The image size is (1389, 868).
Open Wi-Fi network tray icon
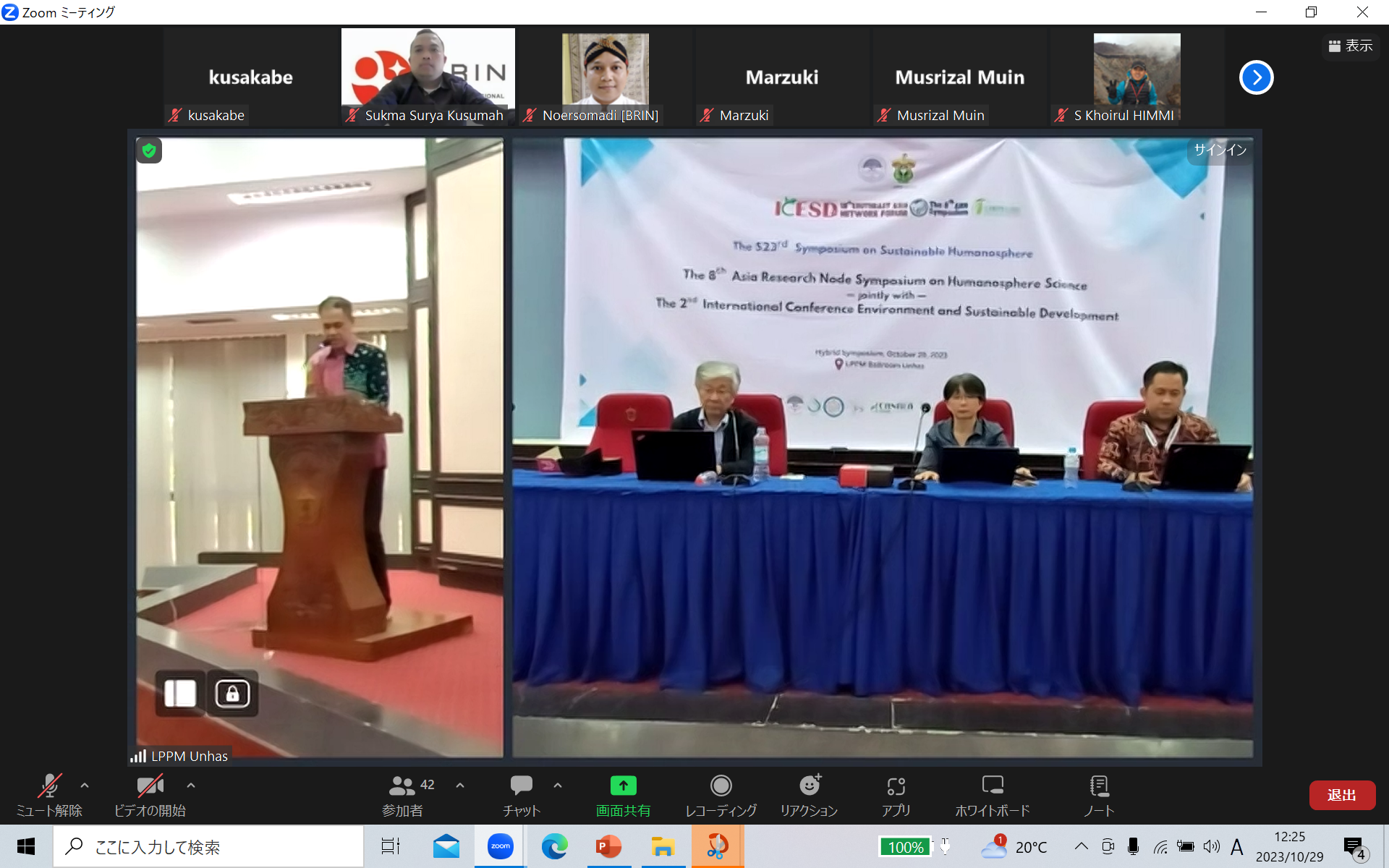point(1160,847)
